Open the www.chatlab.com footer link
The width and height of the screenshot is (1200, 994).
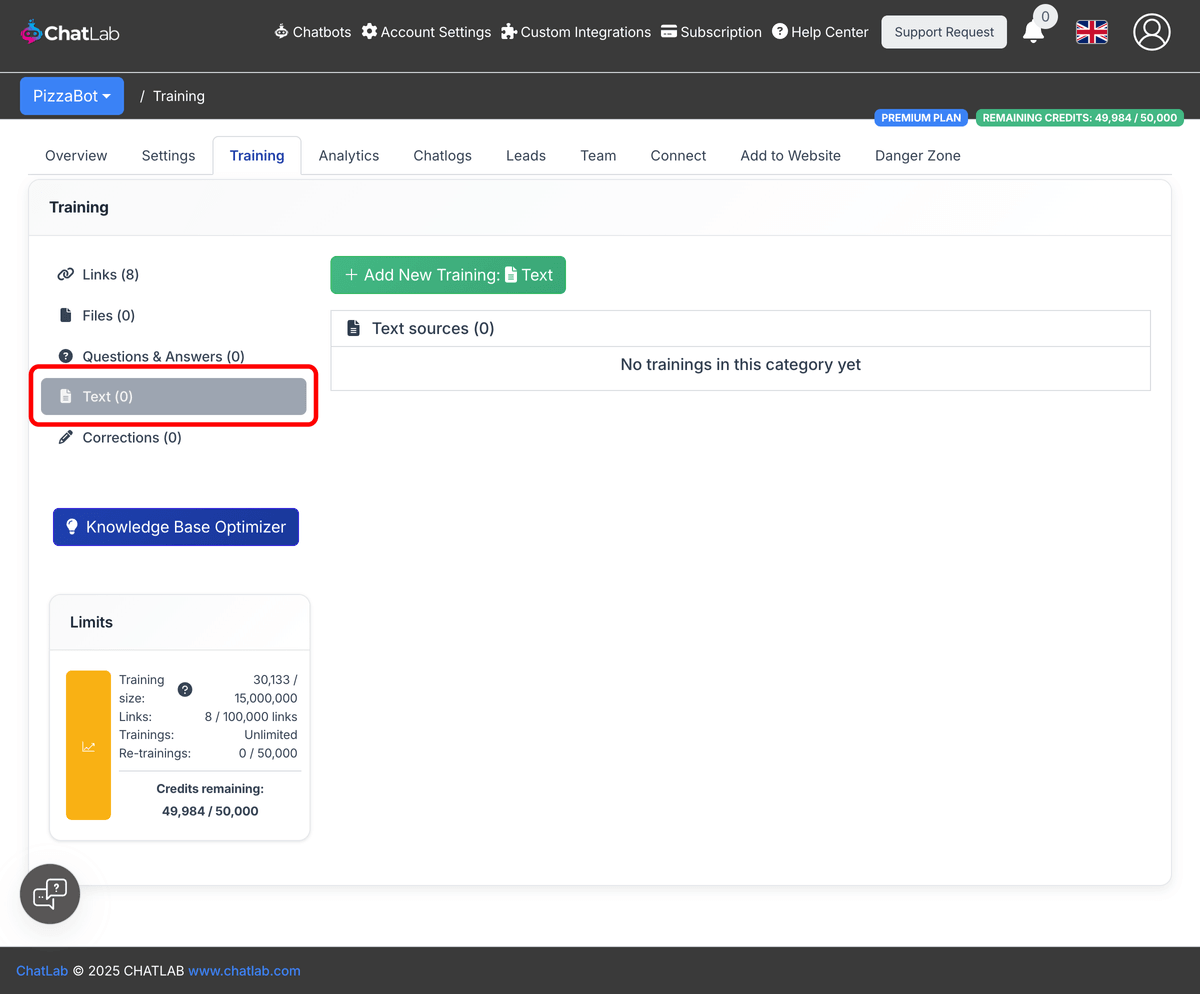click(244, 970)
